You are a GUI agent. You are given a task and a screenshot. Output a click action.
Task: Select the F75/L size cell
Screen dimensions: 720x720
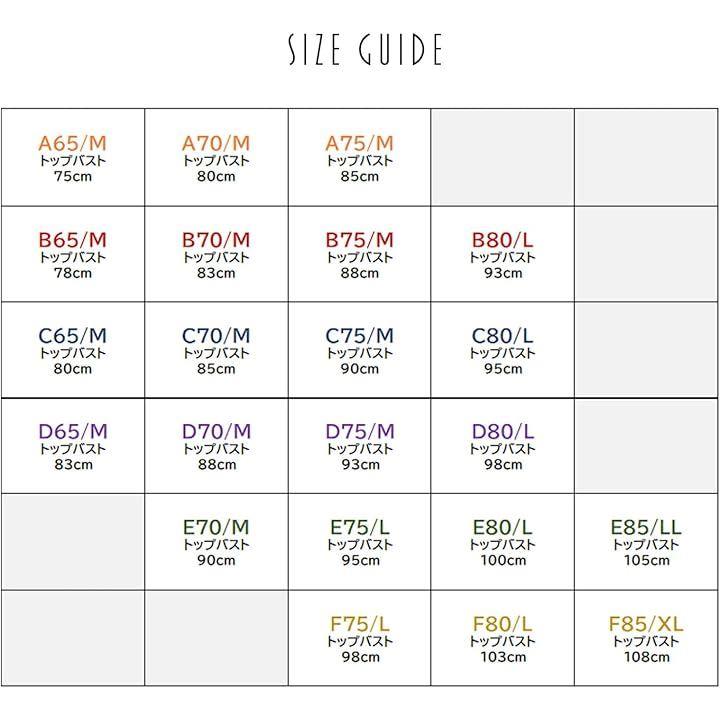pos(360,638)
